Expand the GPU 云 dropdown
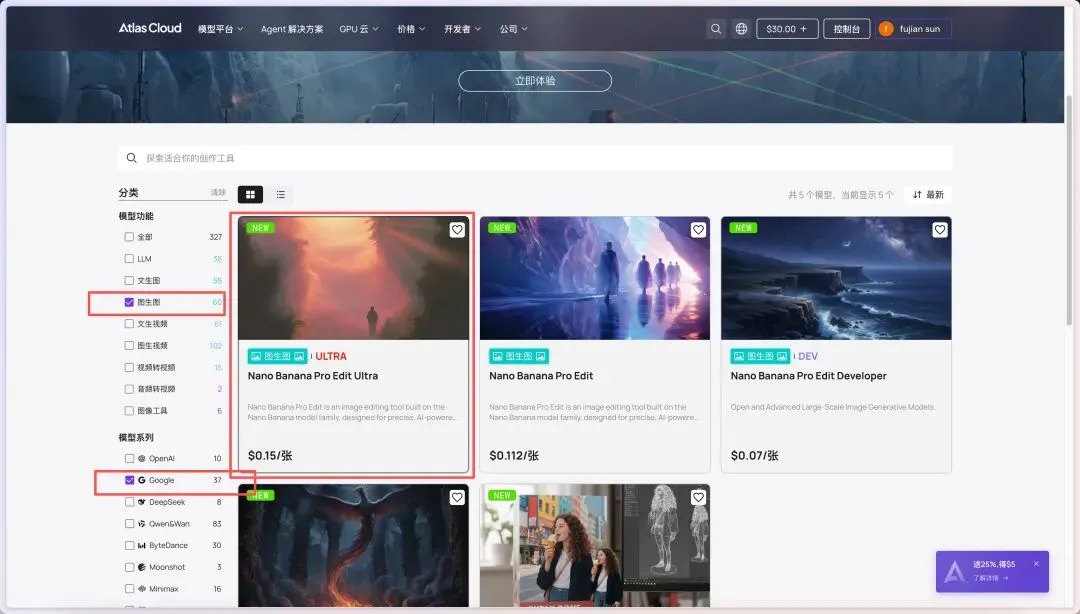This screenshot has height=614, width=1080. pos(359,29)
